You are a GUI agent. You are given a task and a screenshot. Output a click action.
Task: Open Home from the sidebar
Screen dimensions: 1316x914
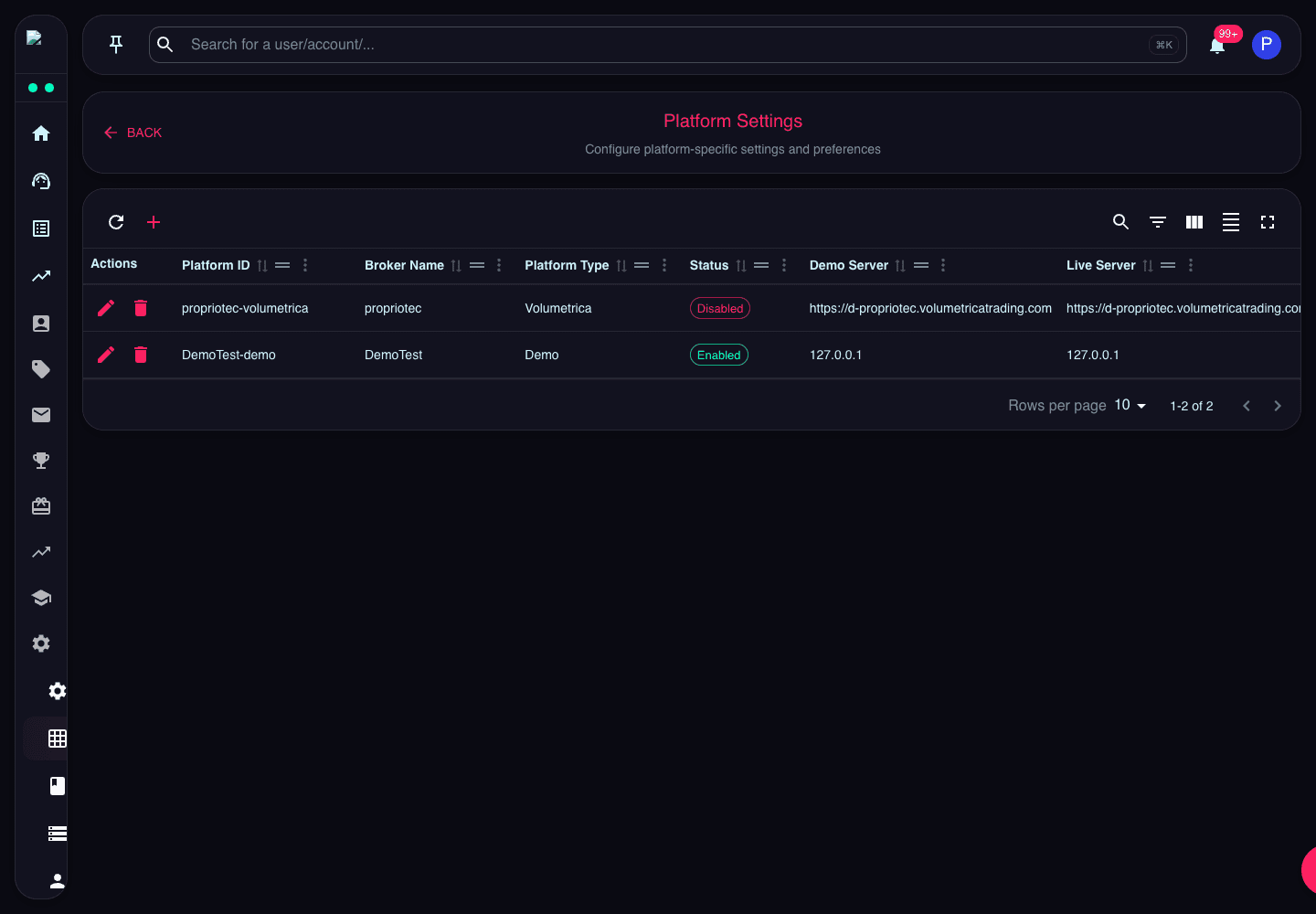tap(41, 133)
